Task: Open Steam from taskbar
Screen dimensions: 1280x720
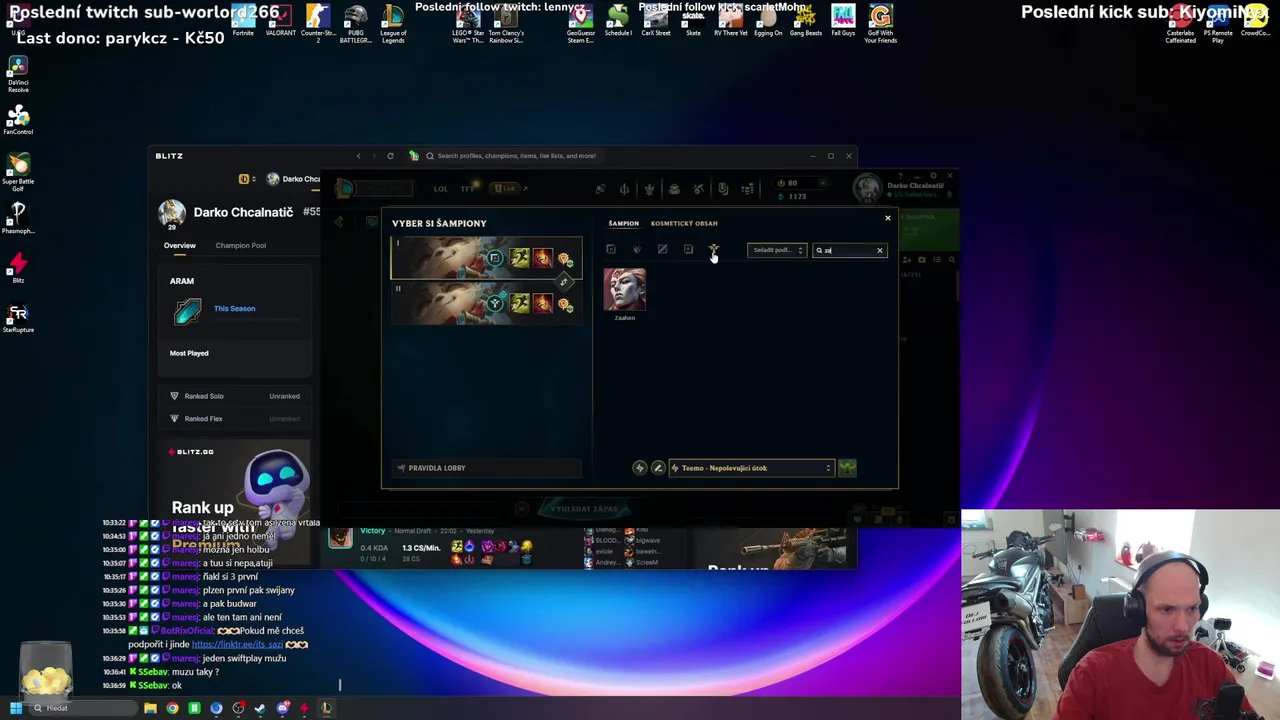Action: click(260, 708)
